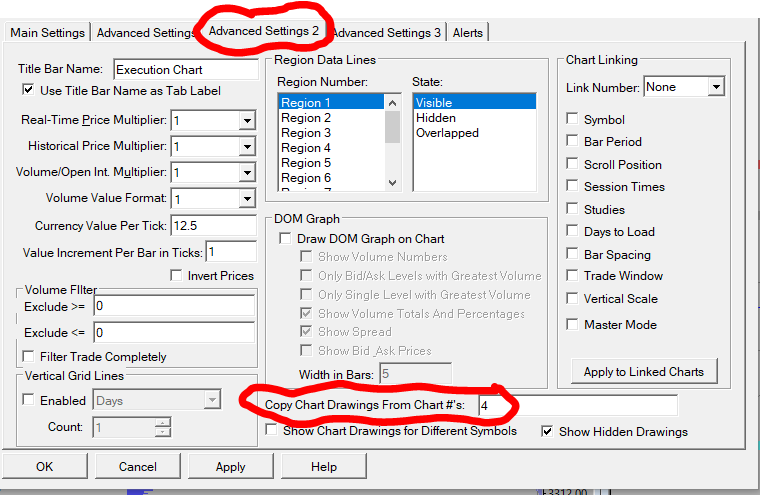This screenshot has width=760, height=495.
Task: Enable the Master Mode checkbox
Action: [572, 325]
